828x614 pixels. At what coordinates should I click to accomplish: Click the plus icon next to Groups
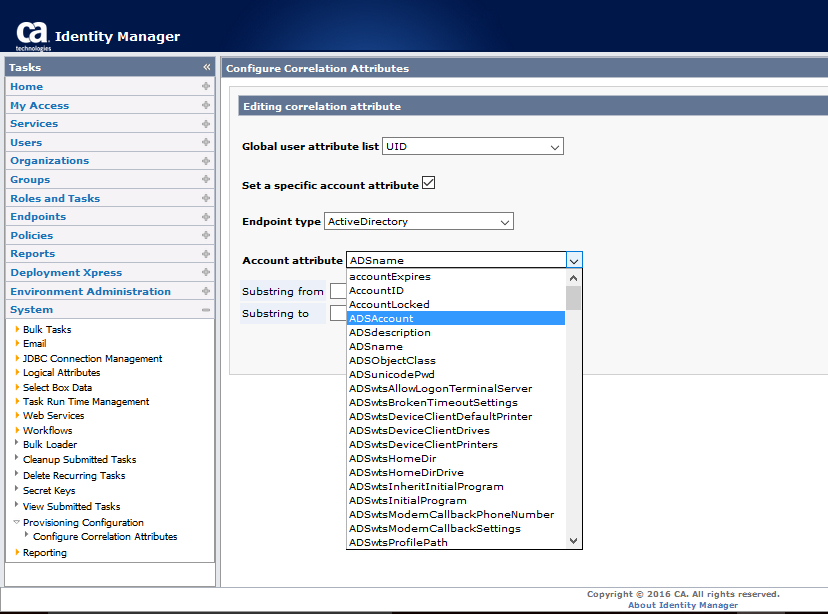pos(205,179)
